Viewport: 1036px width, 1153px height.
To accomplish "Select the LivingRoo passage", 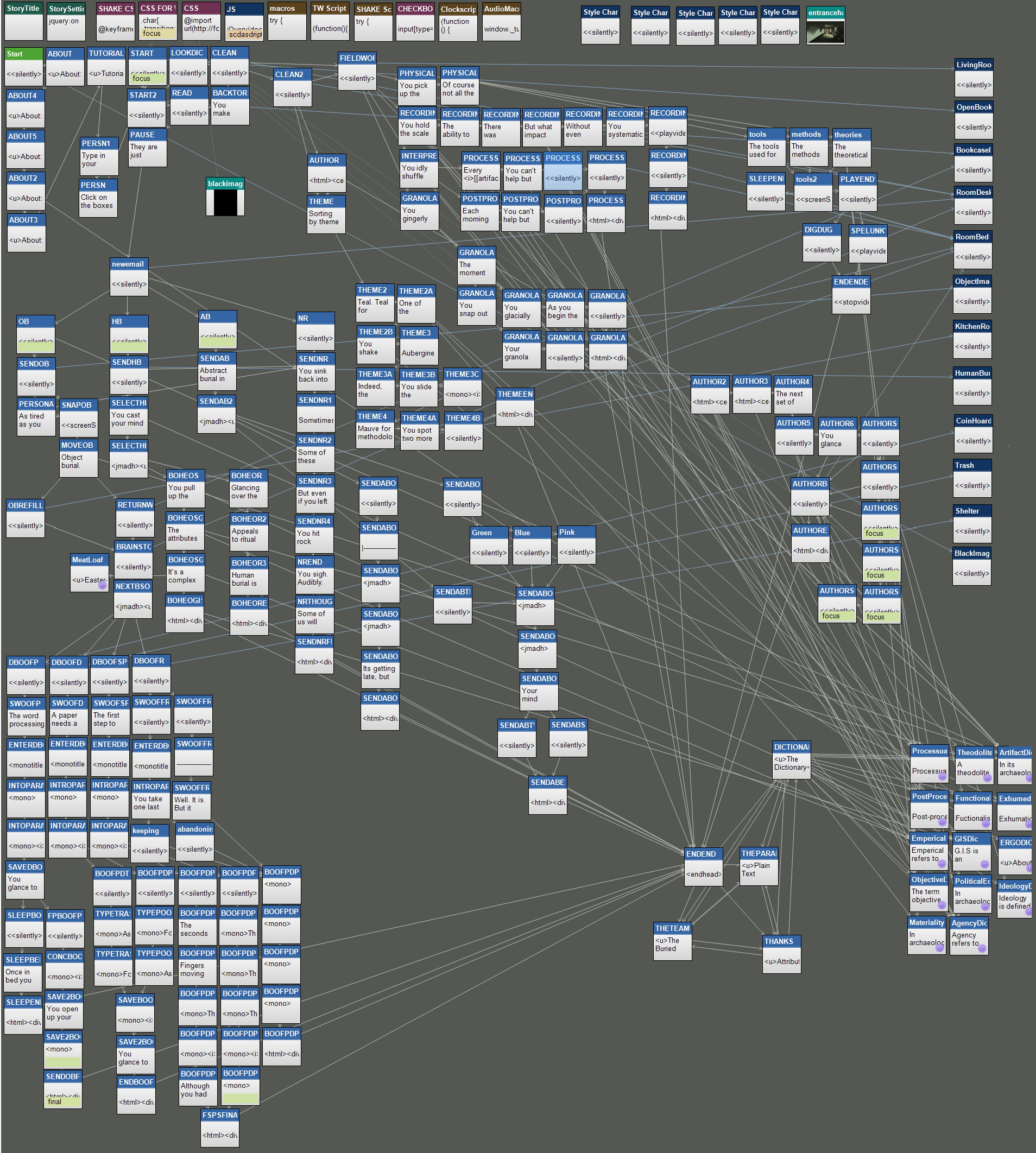I will point(974,78).
